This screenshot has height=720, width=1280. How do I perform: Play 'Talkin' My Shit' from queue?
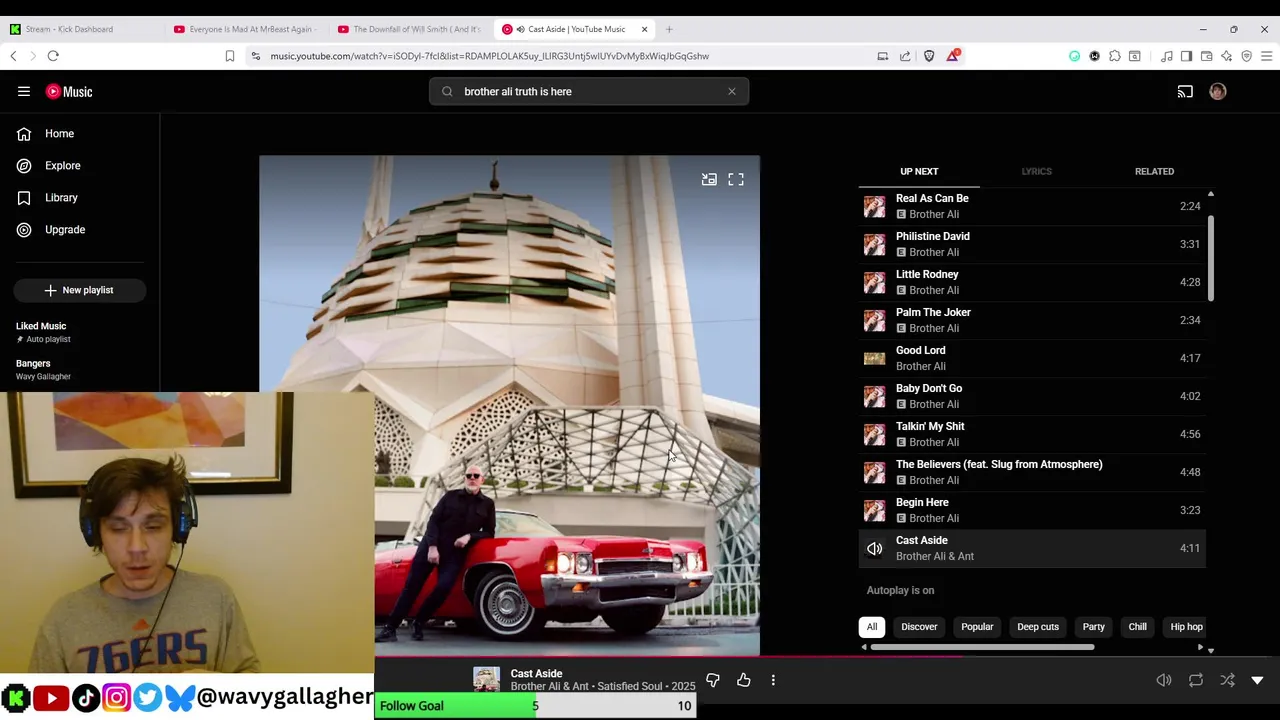tap(1032, 434)
